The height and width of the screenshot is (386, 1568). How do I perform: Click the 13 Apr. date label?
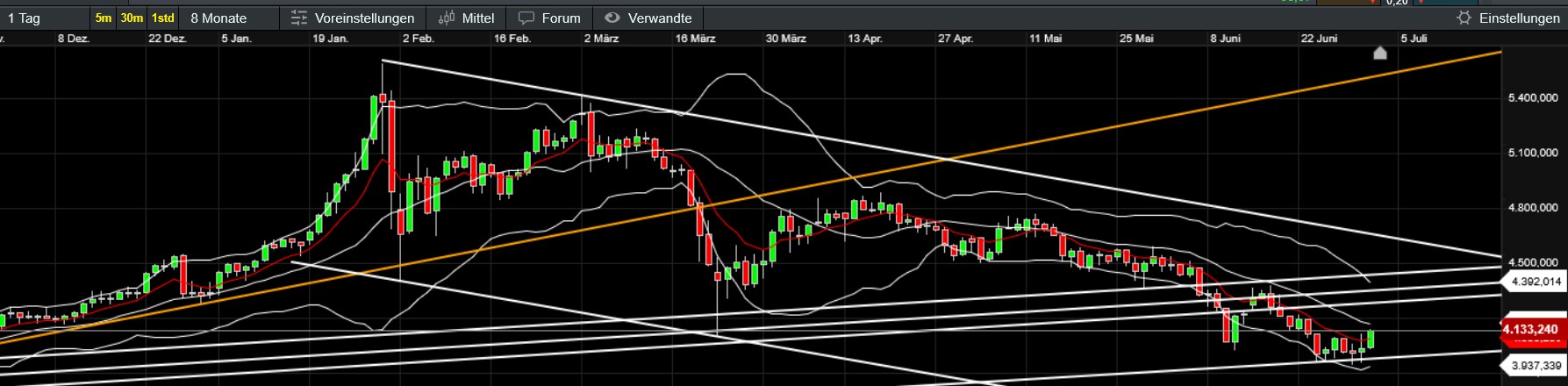(x=865, y=39)
